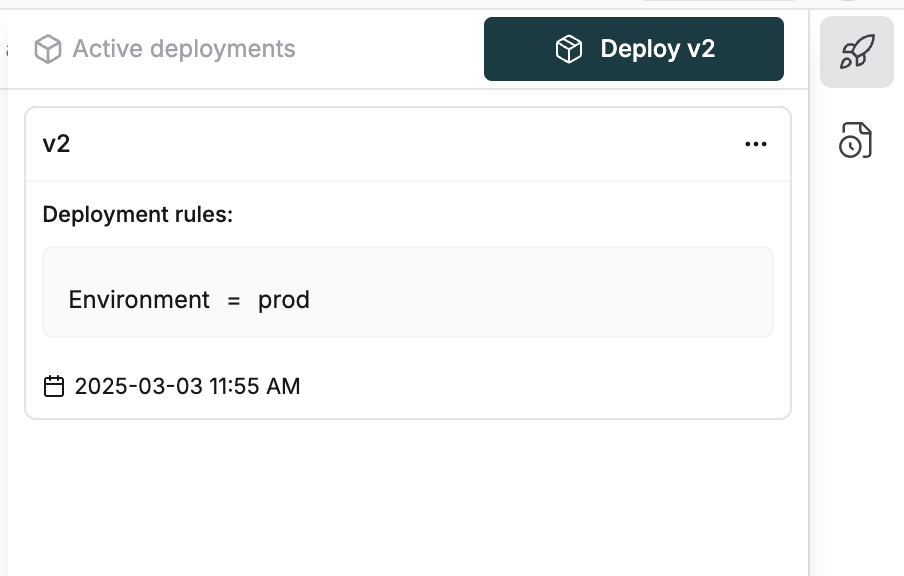Select the 2025-03-03 11:55 AM timestamp
The width and height of the screenshot is (904, 576).
(187, 386)
